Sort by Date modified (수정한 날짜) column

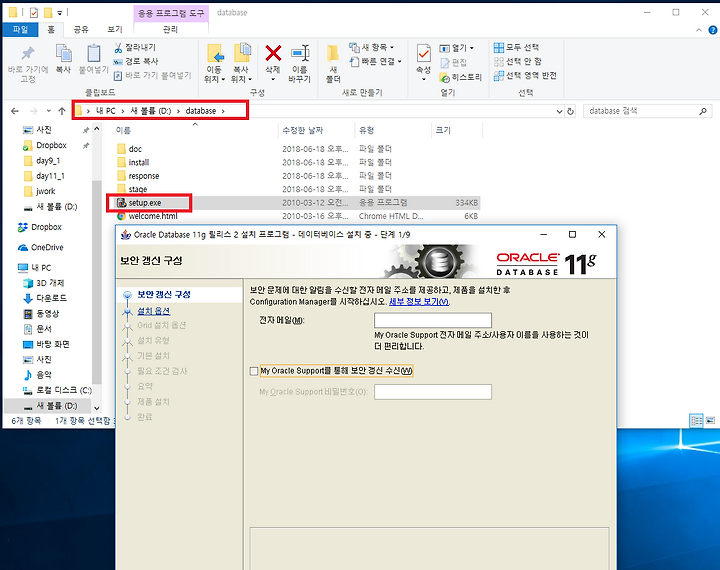click(x=303, y=130)
